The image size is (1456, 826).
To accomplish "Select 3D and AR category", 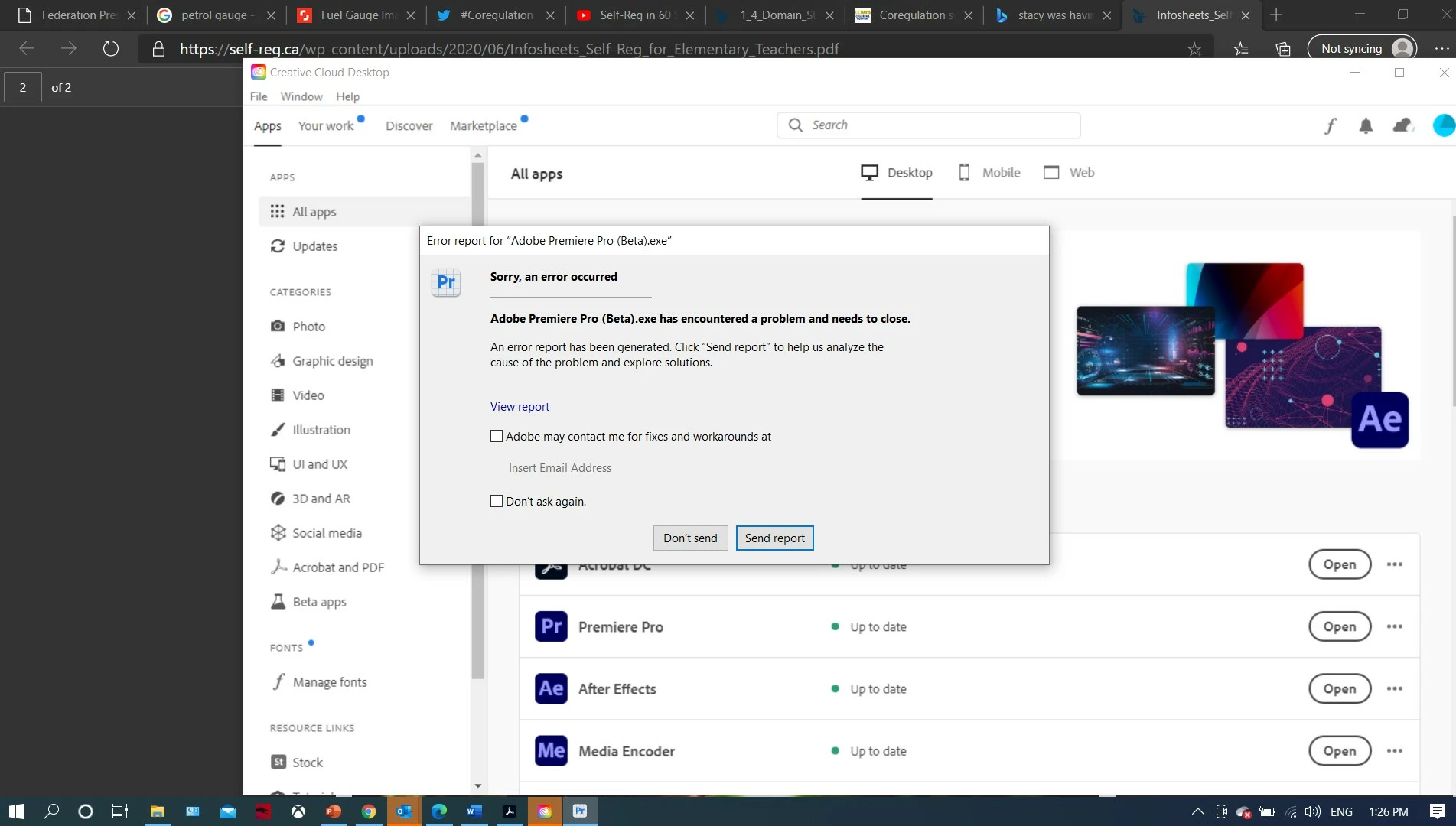I will (321, 499).
